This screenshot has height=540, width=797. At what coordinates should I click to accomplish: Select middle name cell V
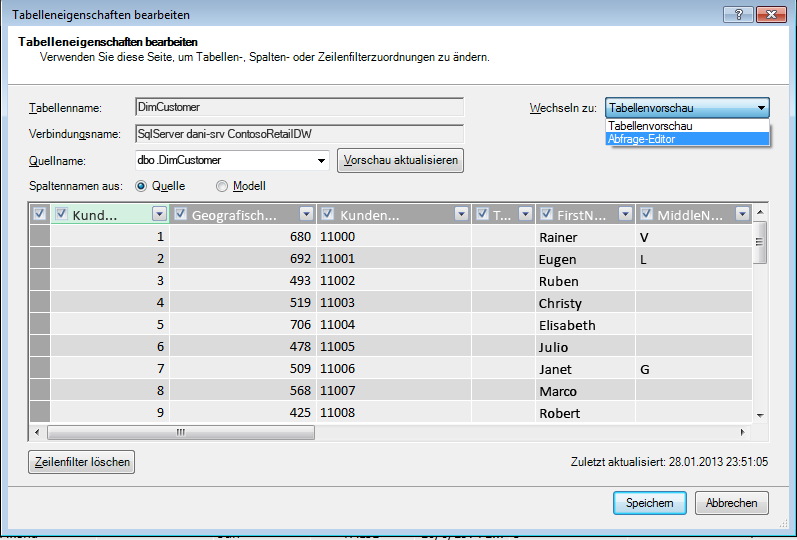point(694,236)
